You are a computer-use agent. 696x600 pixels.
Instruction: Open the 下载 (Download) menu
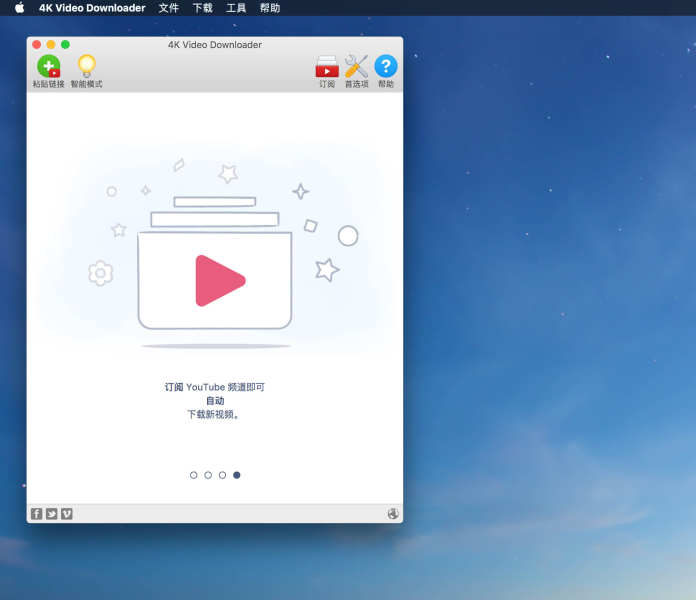(203, 8)
